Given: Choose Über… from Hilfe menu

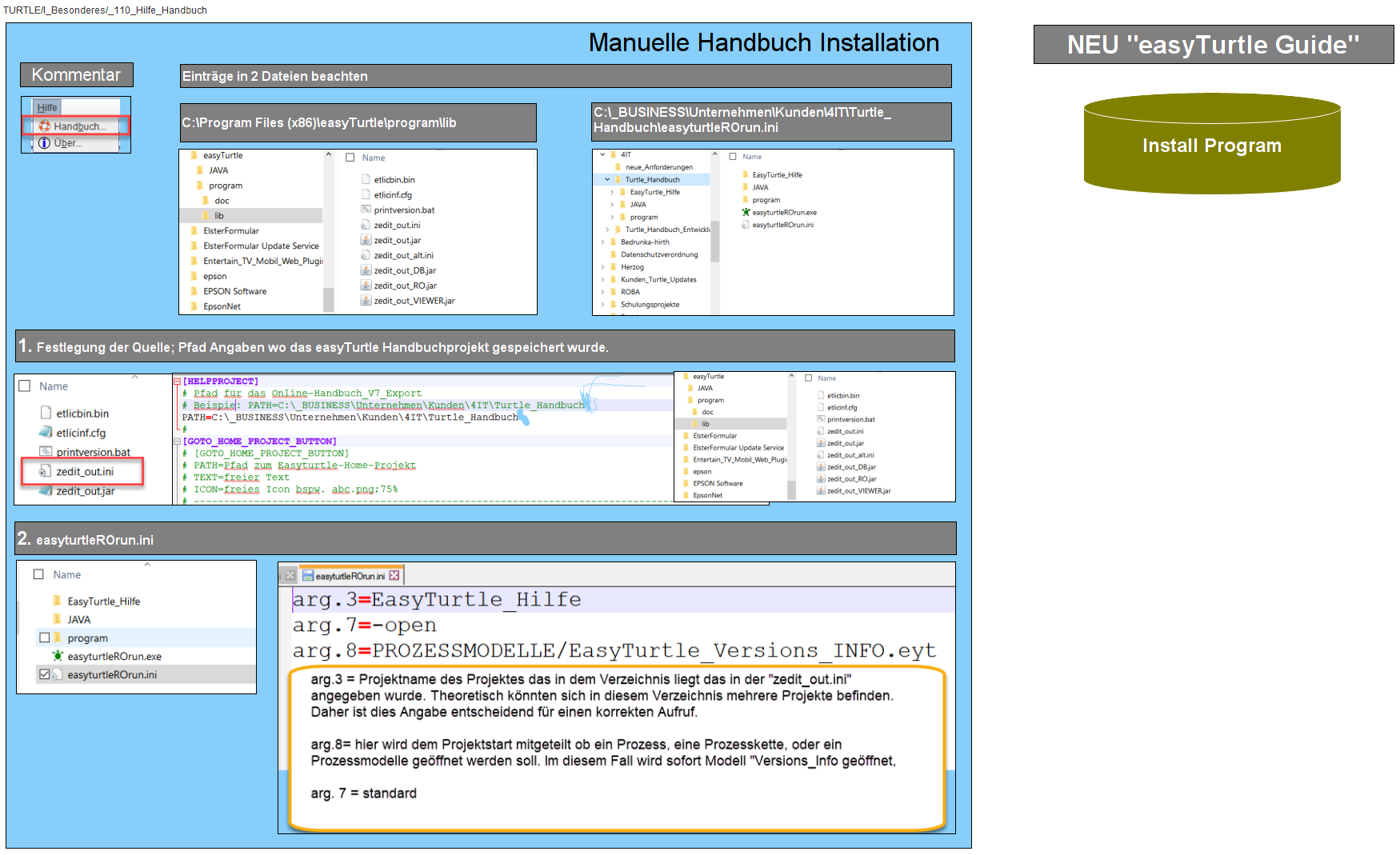Looking at the screenshot, I should pyautogui.click(x=75, y=143).
